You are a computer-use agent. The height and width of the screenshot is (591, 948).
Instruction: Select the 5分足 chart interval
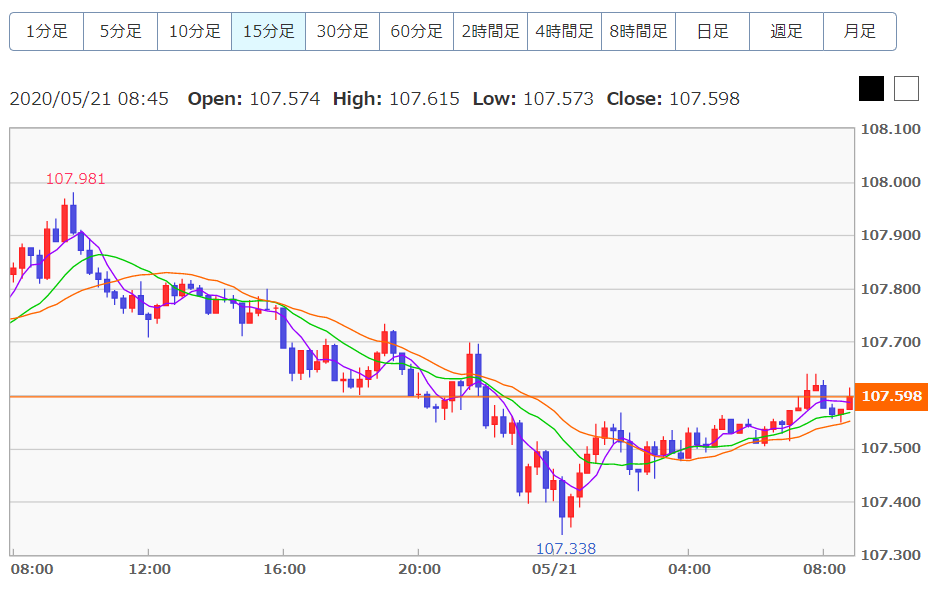coord(120,31)
